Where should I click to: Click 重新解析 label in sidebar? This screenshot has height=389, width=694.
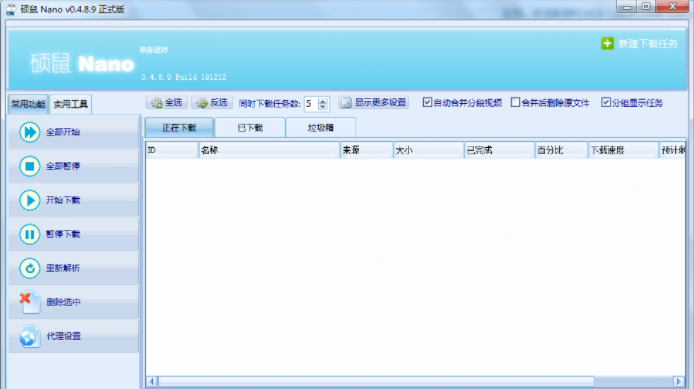pyautogui.click(x=63, y=268)
